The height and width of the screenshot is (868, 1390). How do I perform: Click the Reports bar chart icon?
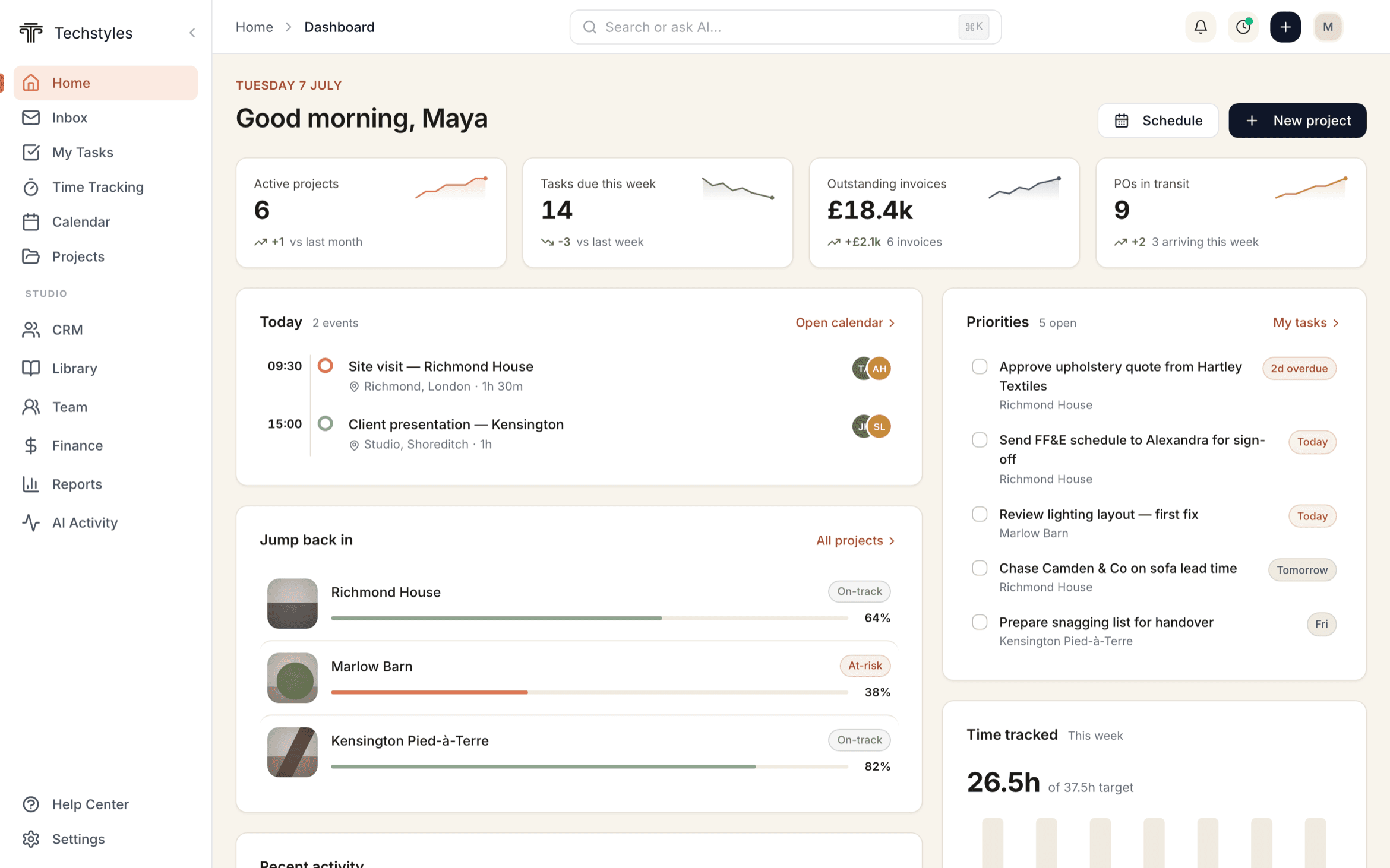point(31,484)
